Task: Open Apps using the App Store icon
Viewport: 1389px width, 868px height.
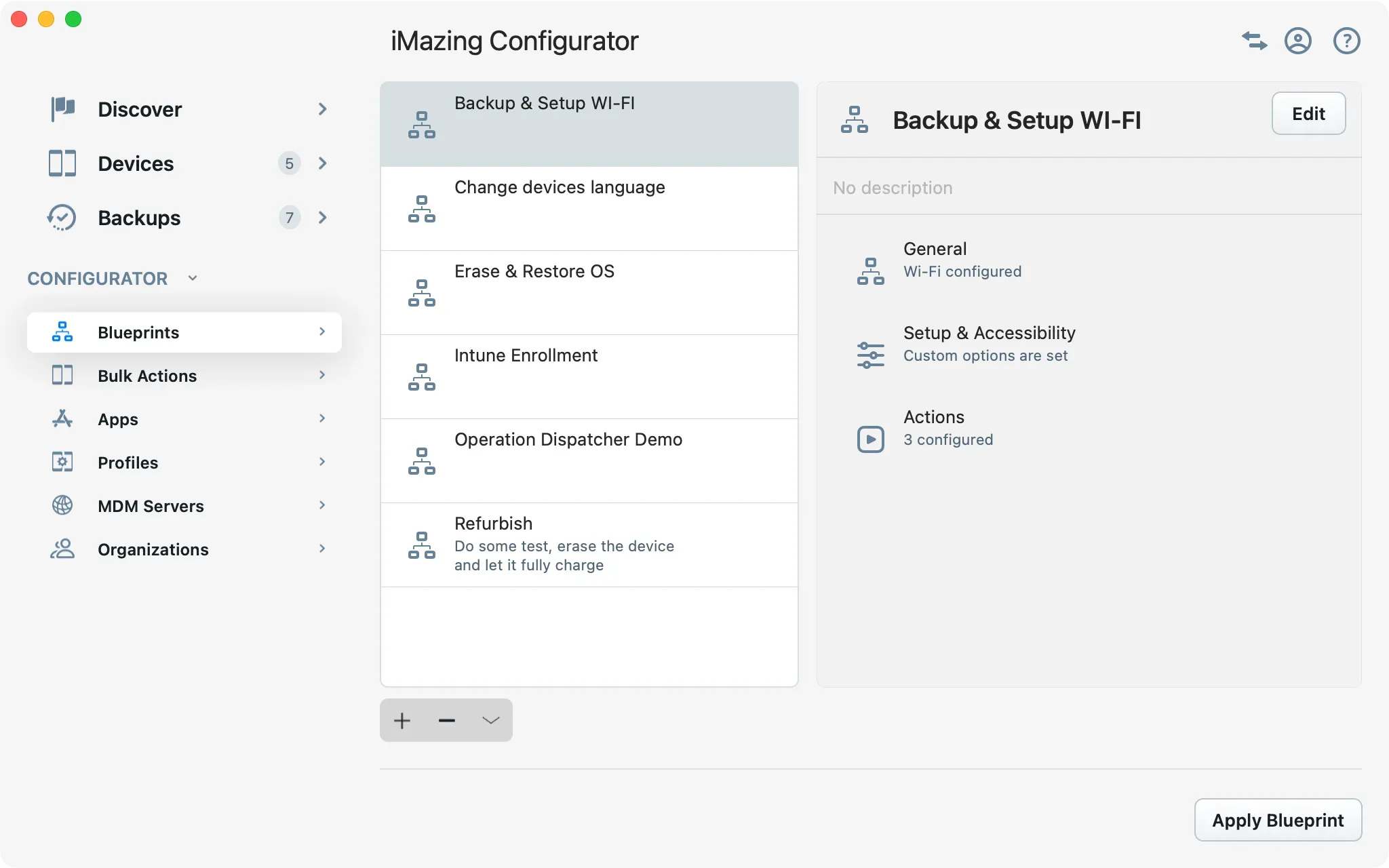Action: (62, 418)
